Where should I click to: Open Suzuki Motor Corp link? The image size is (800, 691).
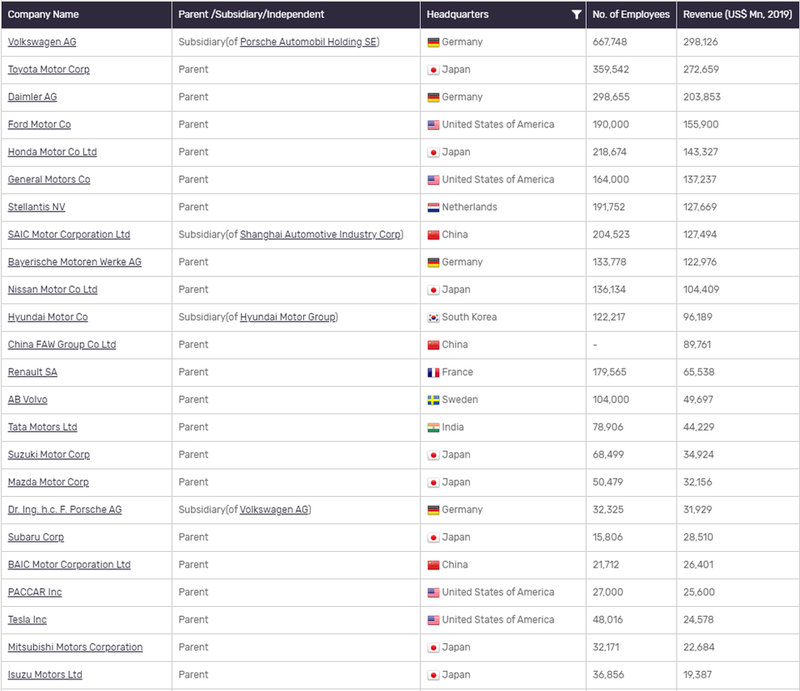point(48,455)
